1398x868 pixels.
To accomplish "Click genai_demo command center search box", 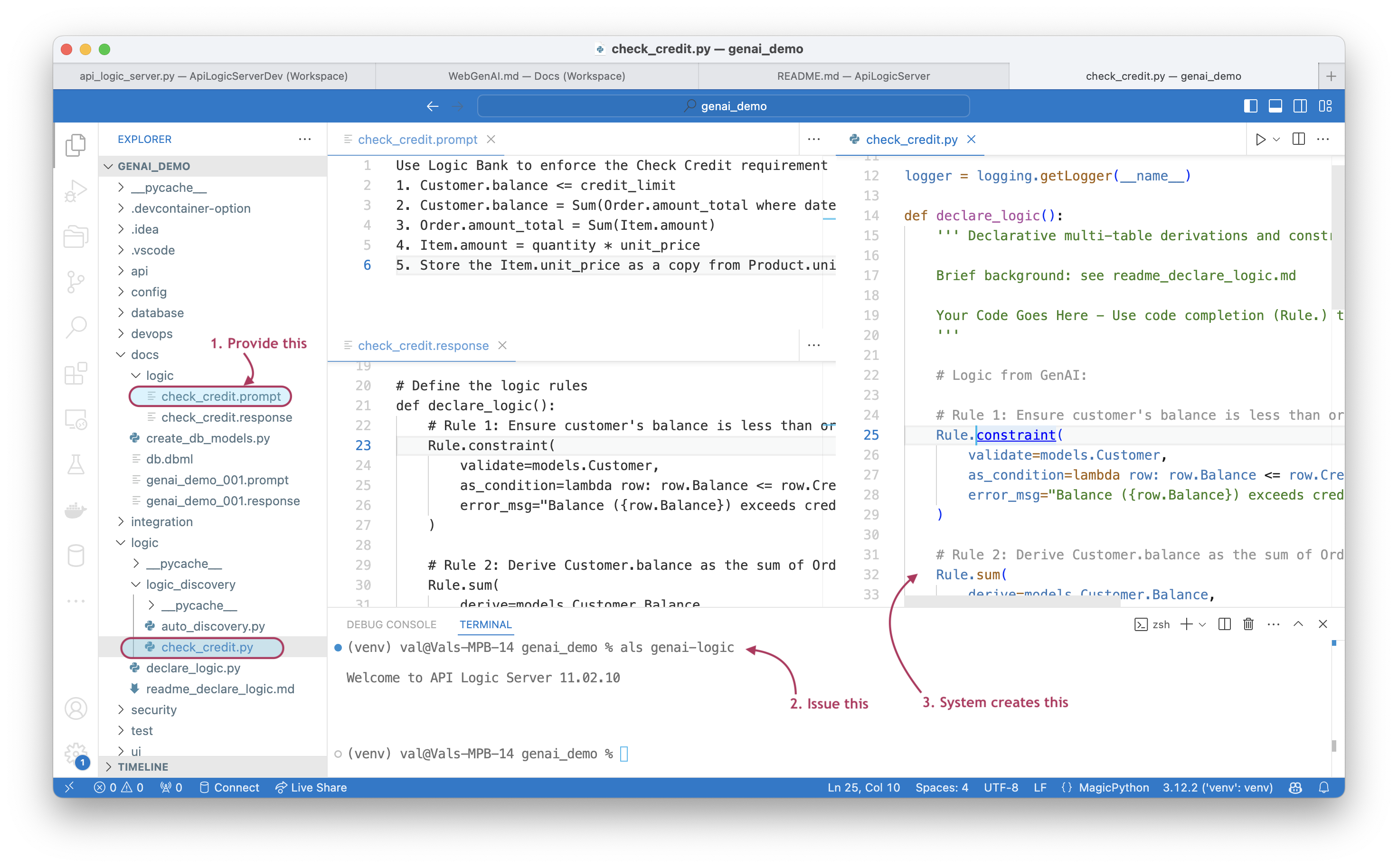I will point(723,106).
